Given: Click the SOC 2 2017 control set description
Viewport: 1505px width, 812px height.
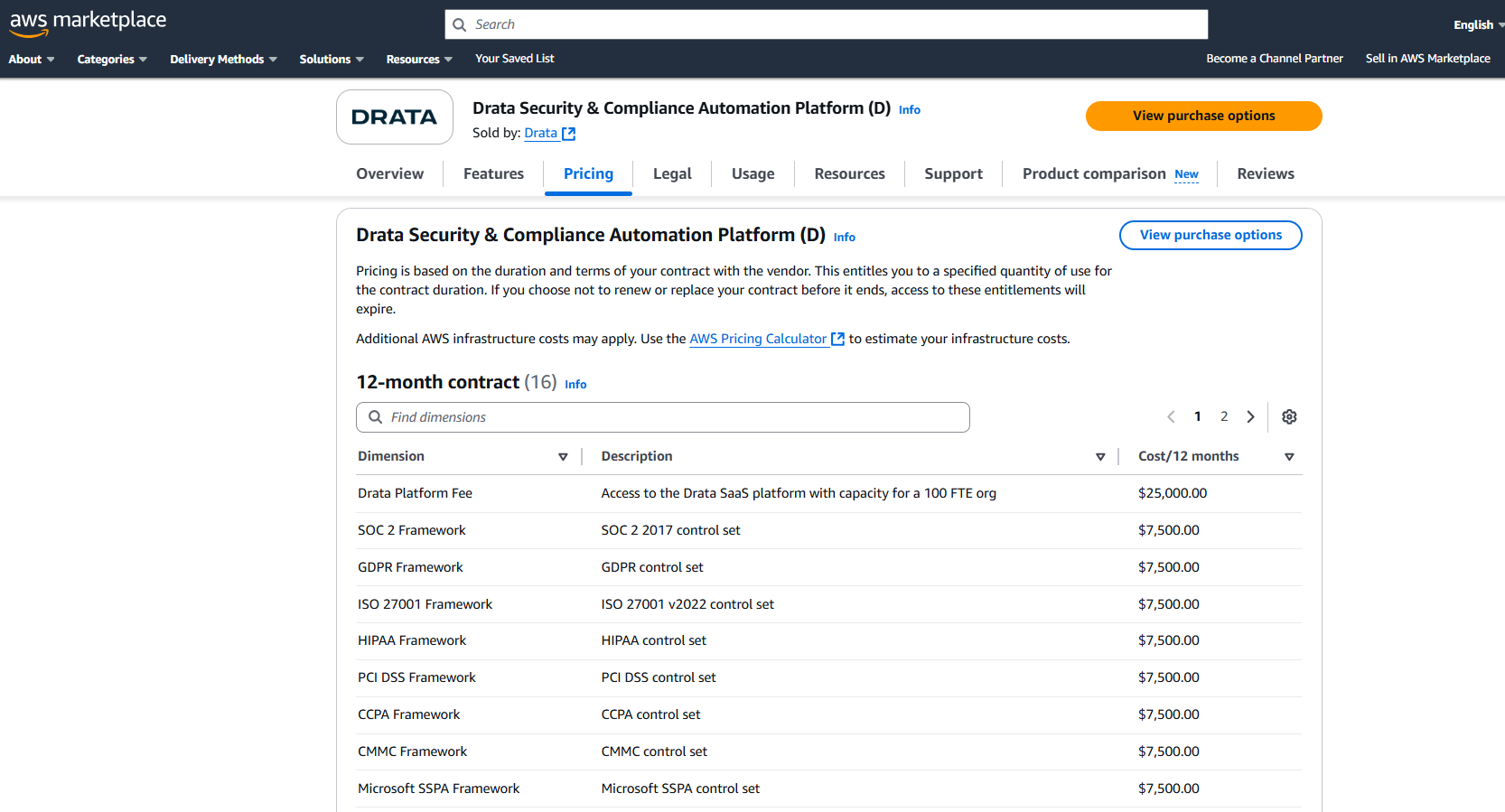Looking at the screenshot, I should pos(670,530).
